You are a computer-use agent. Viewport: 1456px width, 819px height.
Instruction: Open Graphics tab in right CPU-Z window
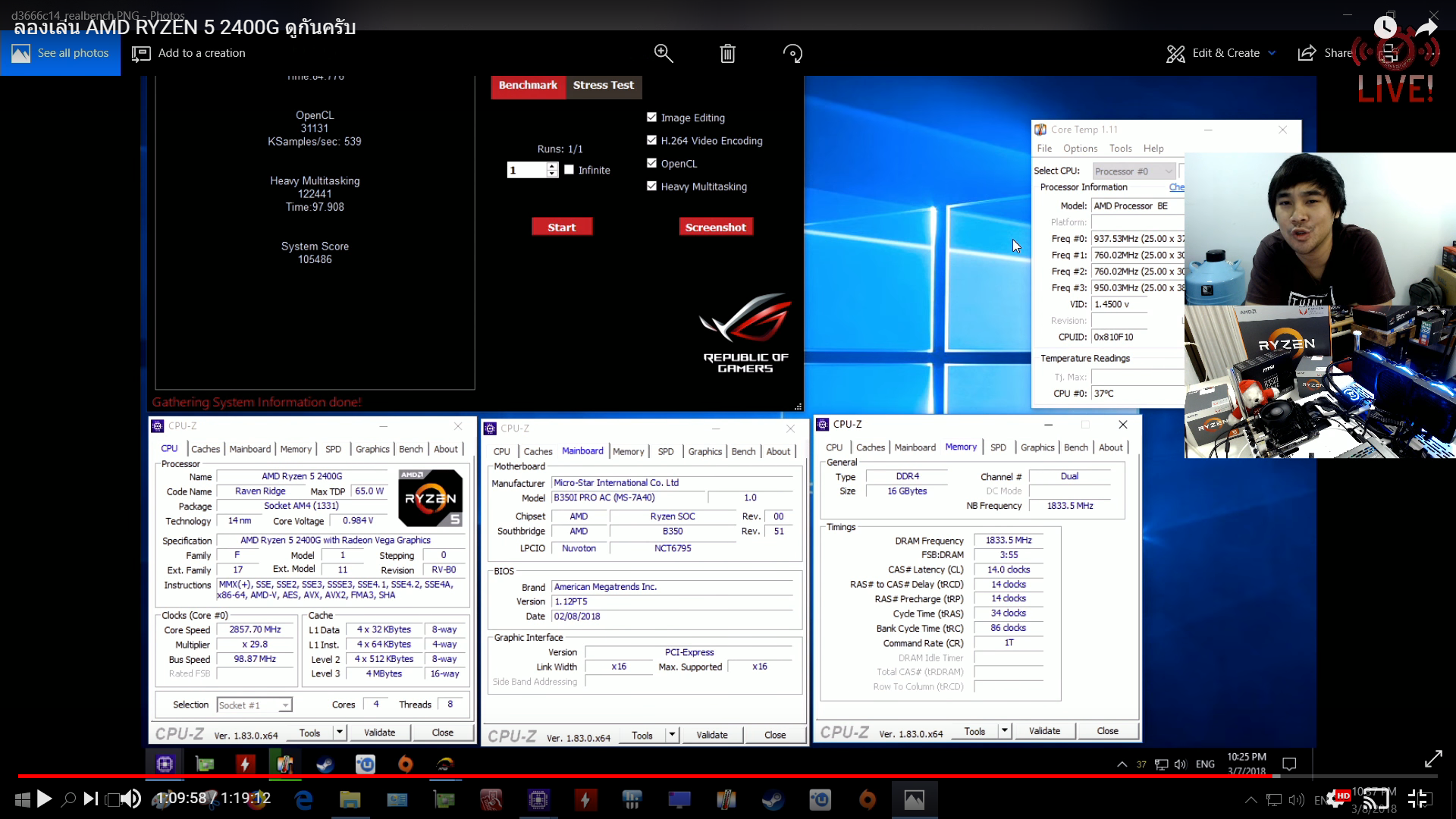point(1037,447)
